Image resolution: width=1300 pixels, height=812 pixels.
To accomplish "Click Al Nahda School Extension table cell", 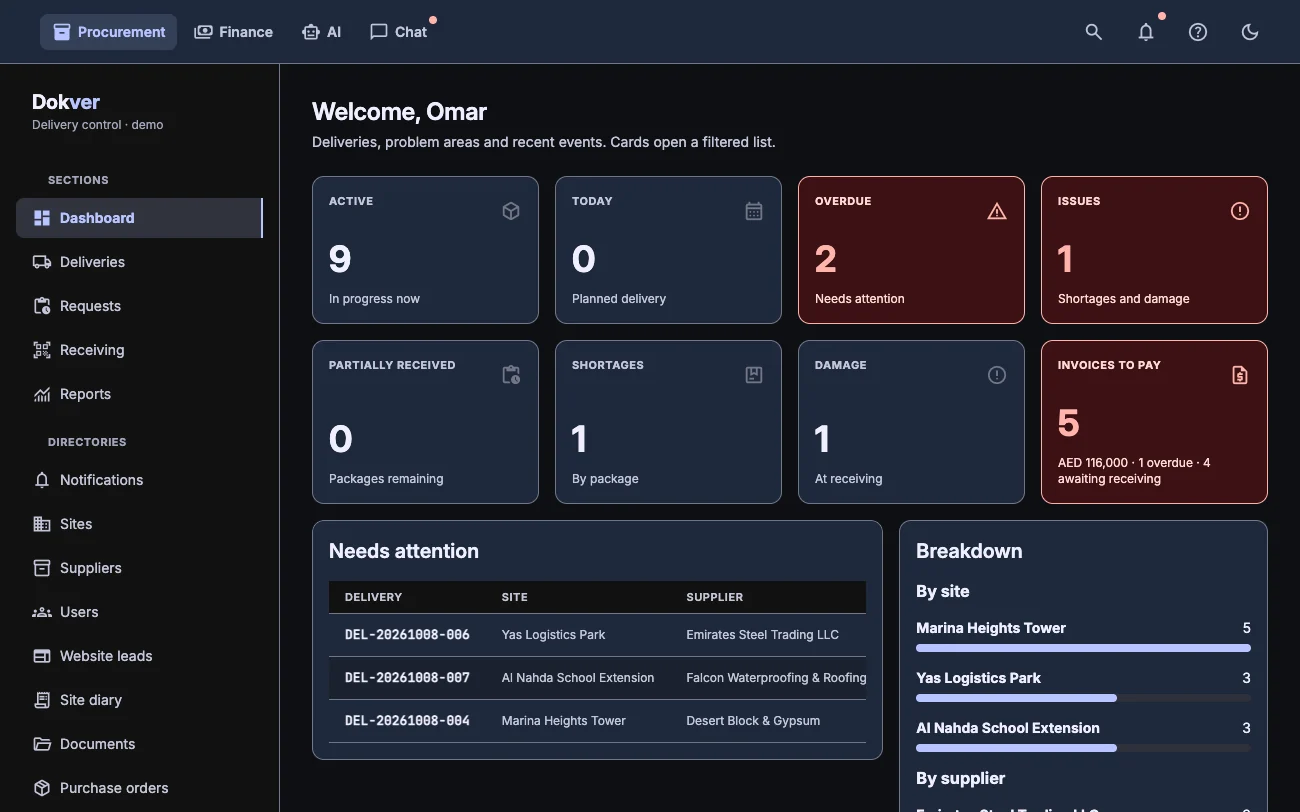I will [x=578, y=677].
